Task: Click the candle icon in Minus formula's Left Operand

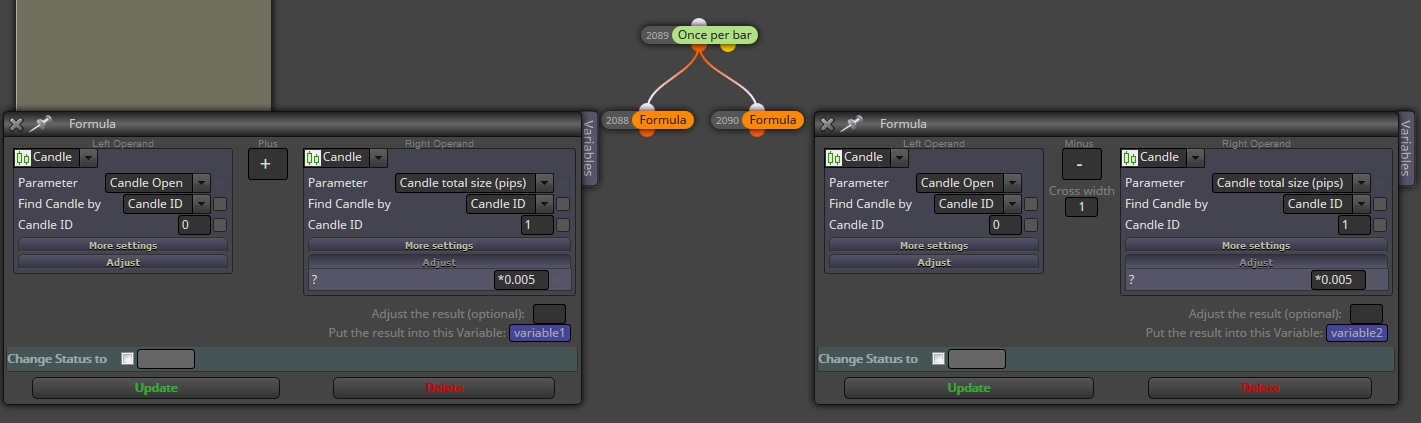Action: pyautogui.click(x=834, y=157)
